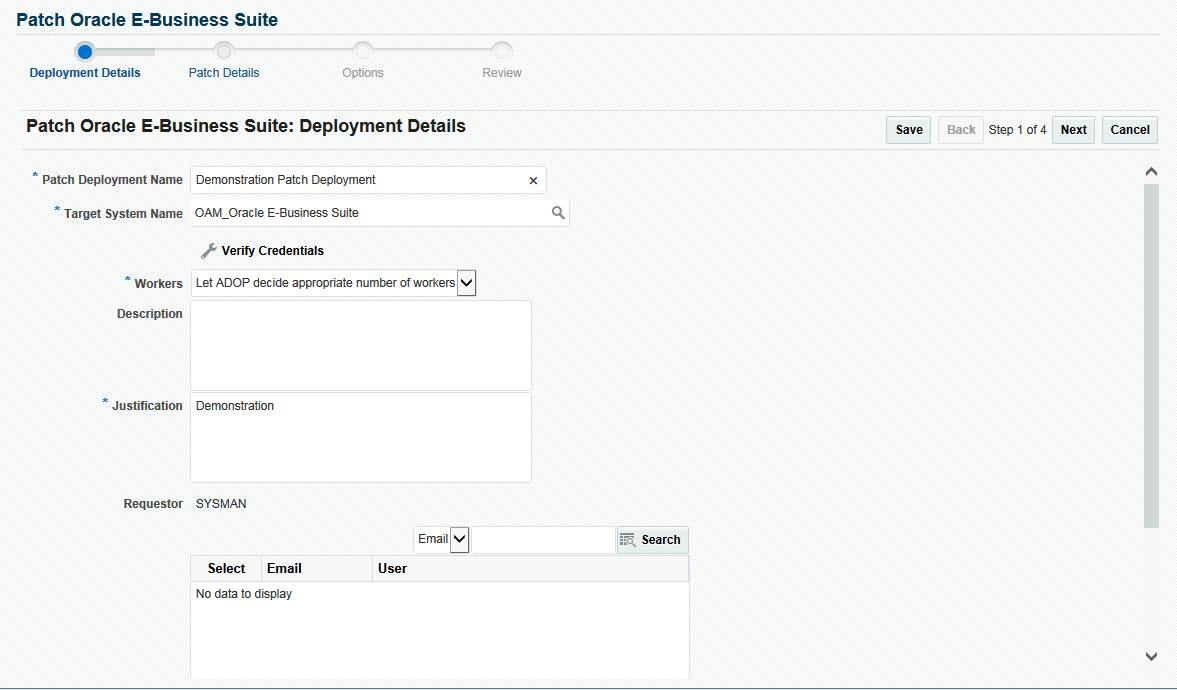Click the email search text box
This screenshot has height=690, width=1177.
543,539
